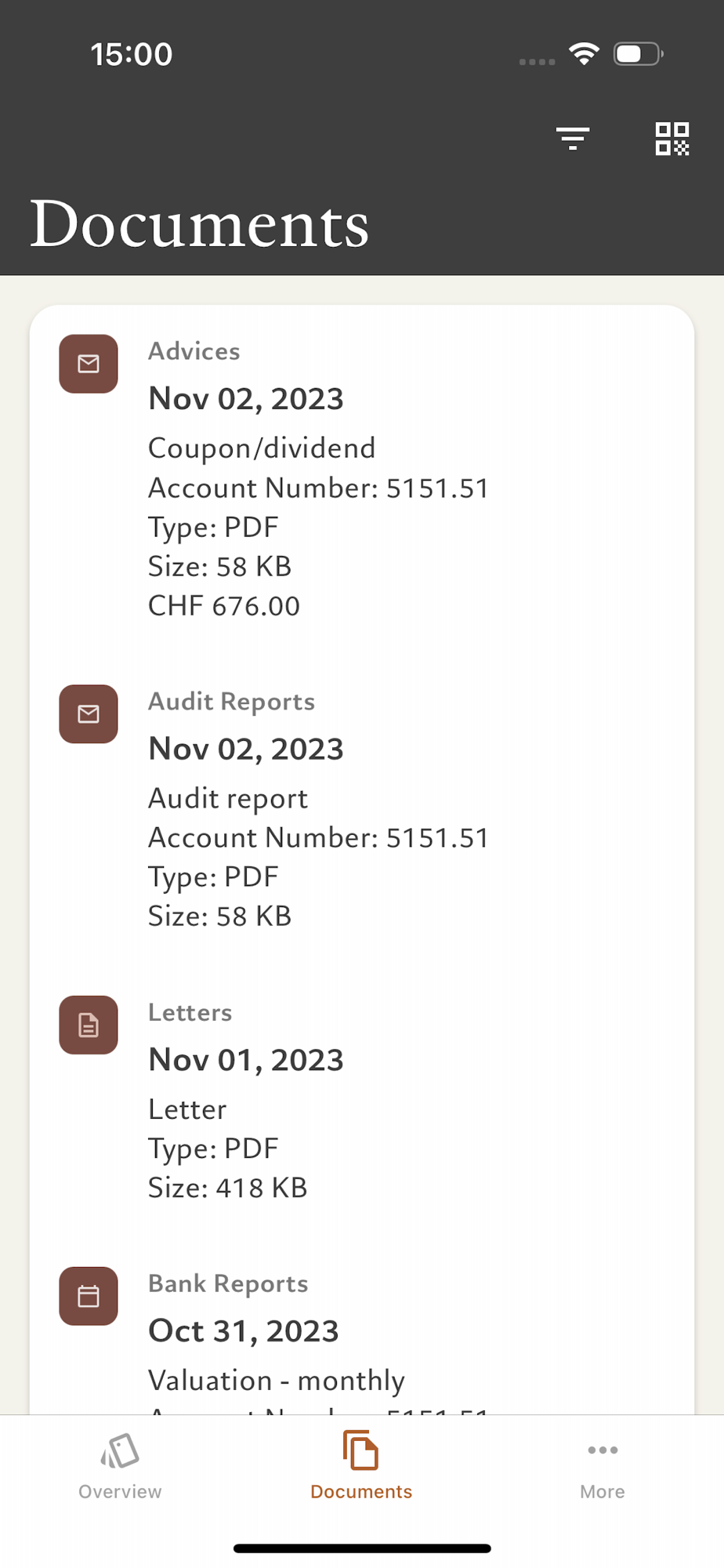724x1568 pixels.
Task: Open the Coupon/dividend advice document
Action: point(262,448)
